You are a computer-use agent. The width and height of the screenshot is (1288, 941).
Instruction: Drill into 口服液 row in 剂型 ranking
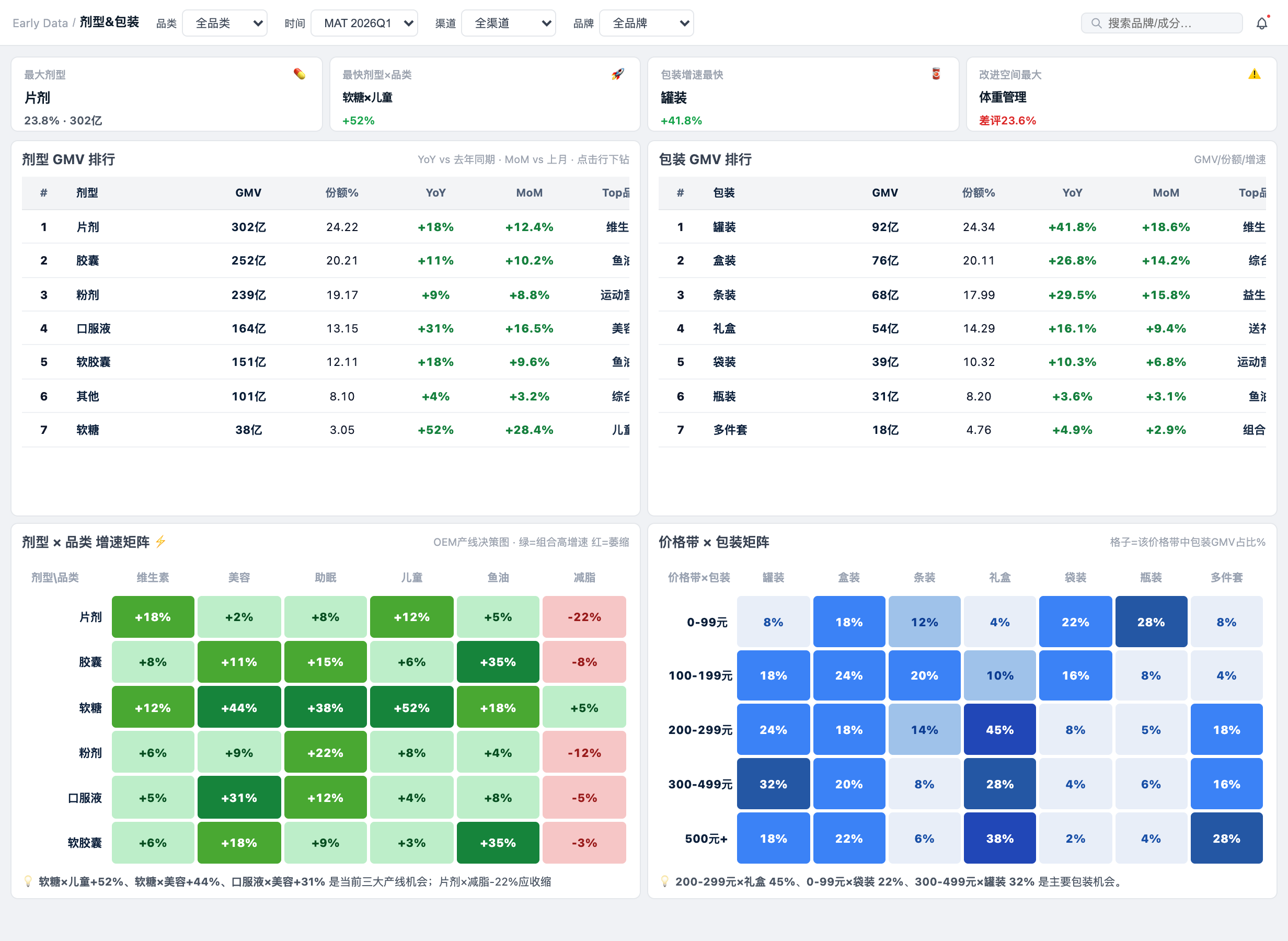point(326,328)
